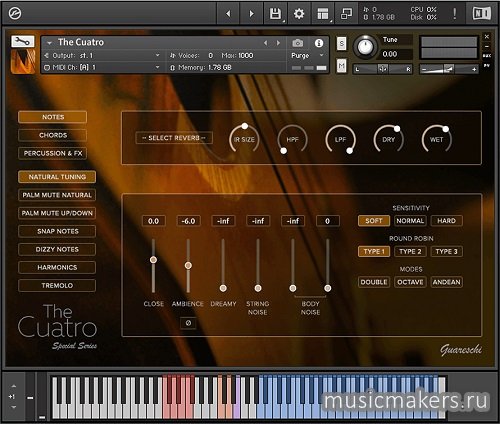500x424 pixels.
Task: Click the ambience phase invert icon
Action: (188, 323)
